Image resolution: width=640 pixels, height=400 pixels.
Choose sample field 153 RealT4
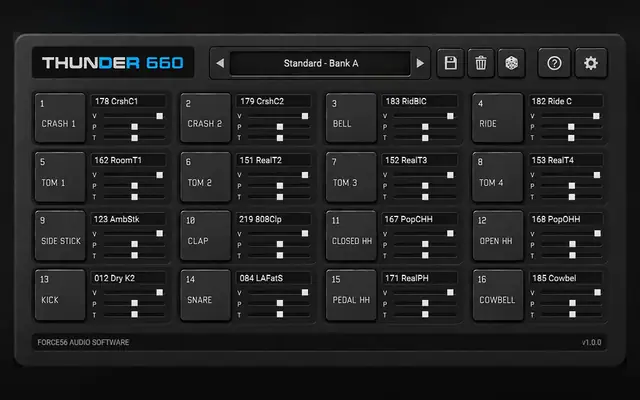566,160
